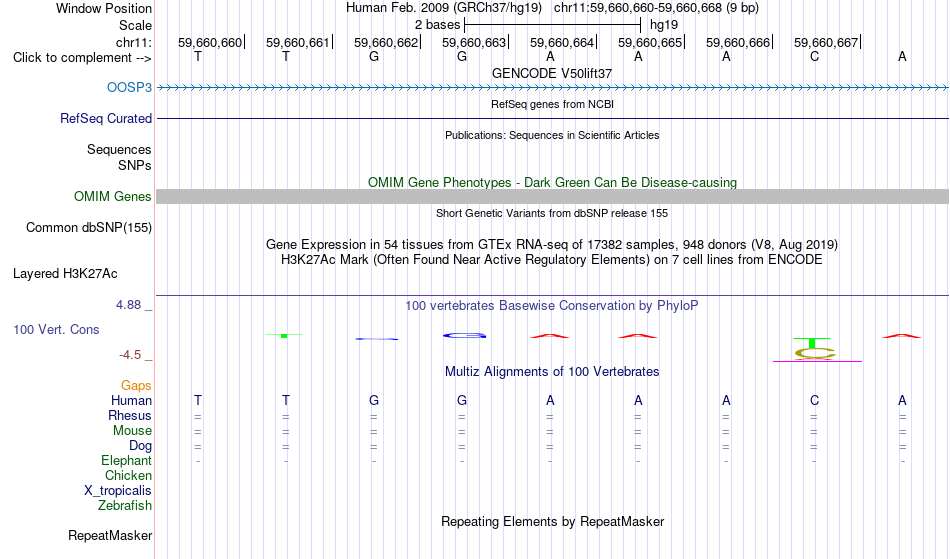Click the 4.88 PhyloP upper scale value
Viewport: 950px width, 559px height.
(128, 305)
